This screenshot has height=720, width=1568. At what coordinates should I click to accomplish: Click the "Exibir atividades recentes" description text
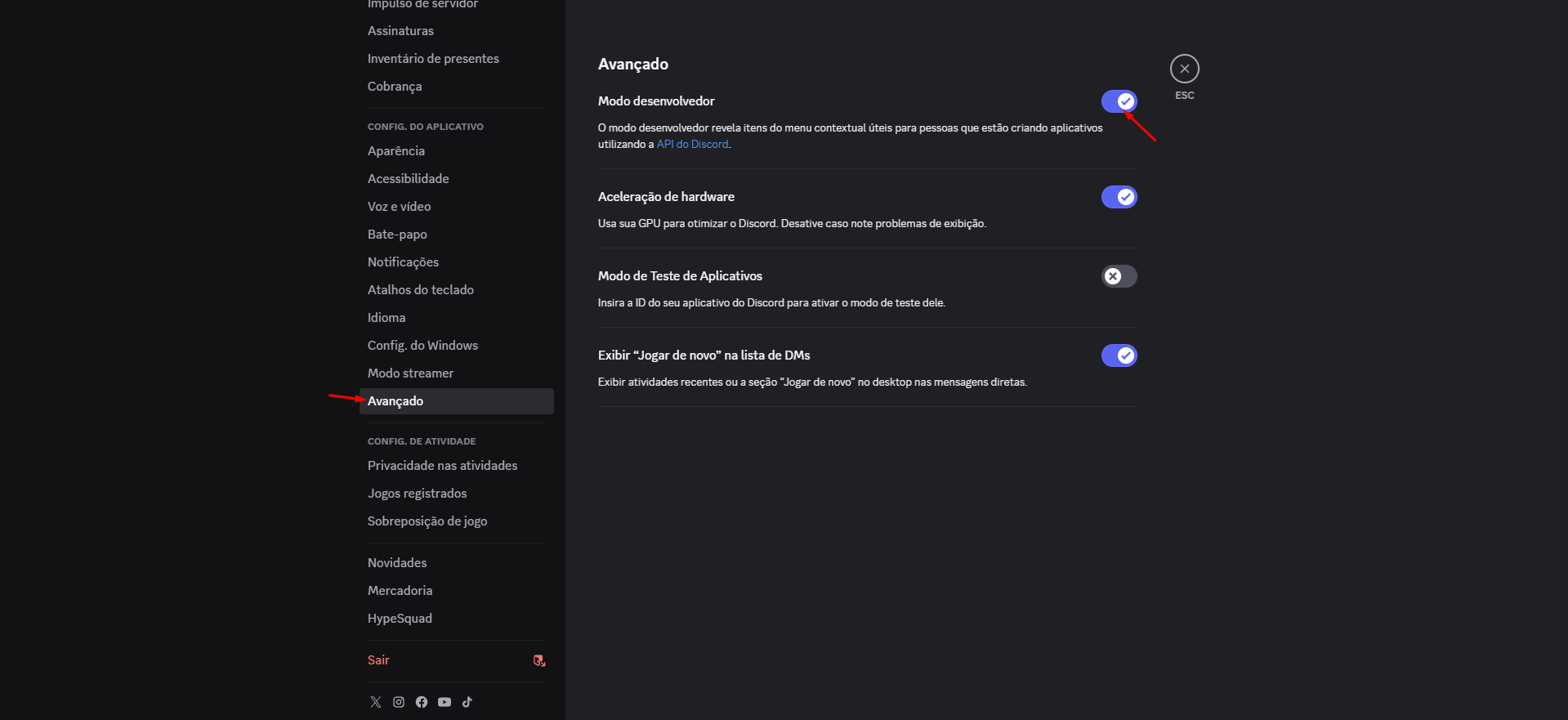(812, 382)
